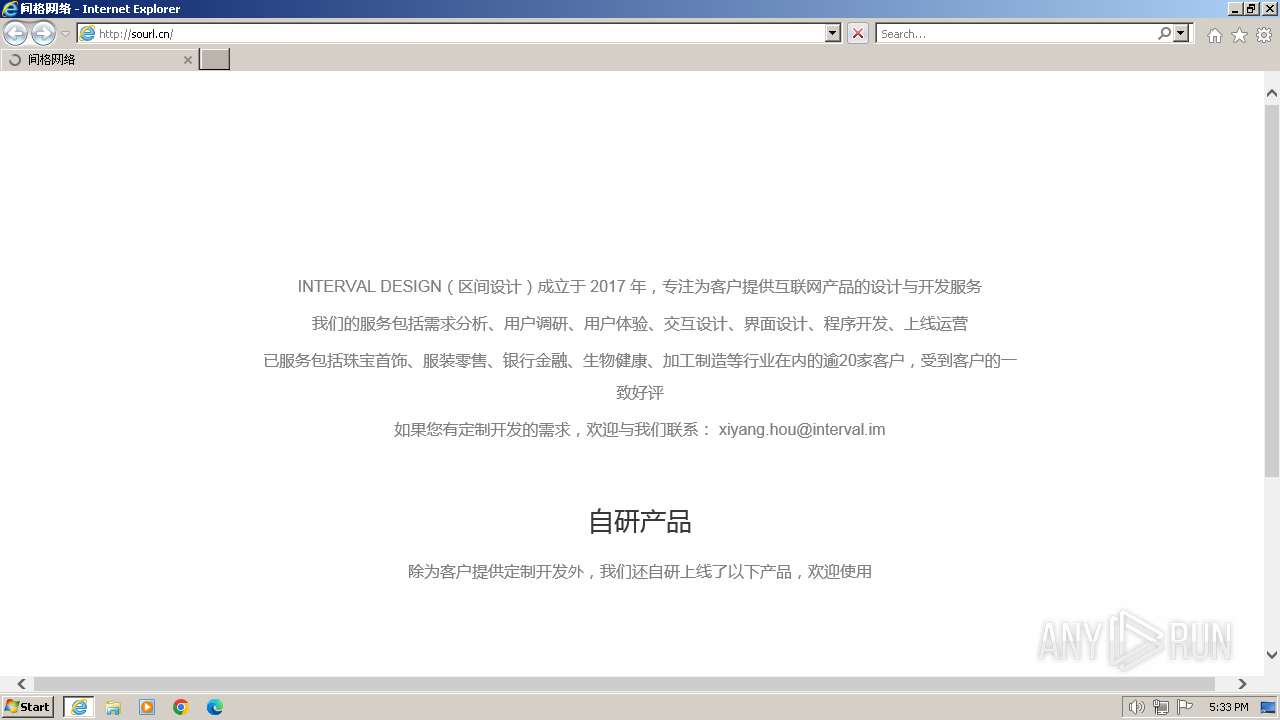Launch Google Chrome from the taskbar
The height and width of the screenshot is (720, 1280).
[181, 707]
